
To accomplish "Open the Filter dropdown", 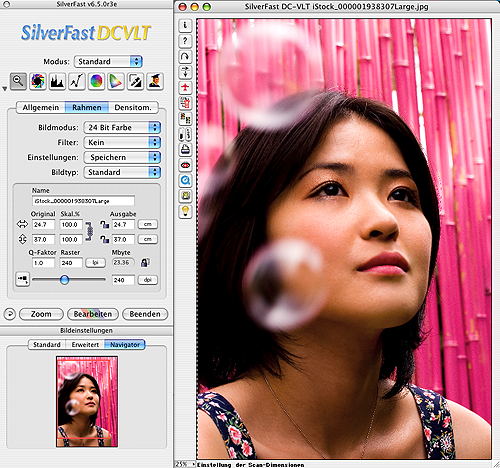I will pyautogui.click(x=122, y=142).
